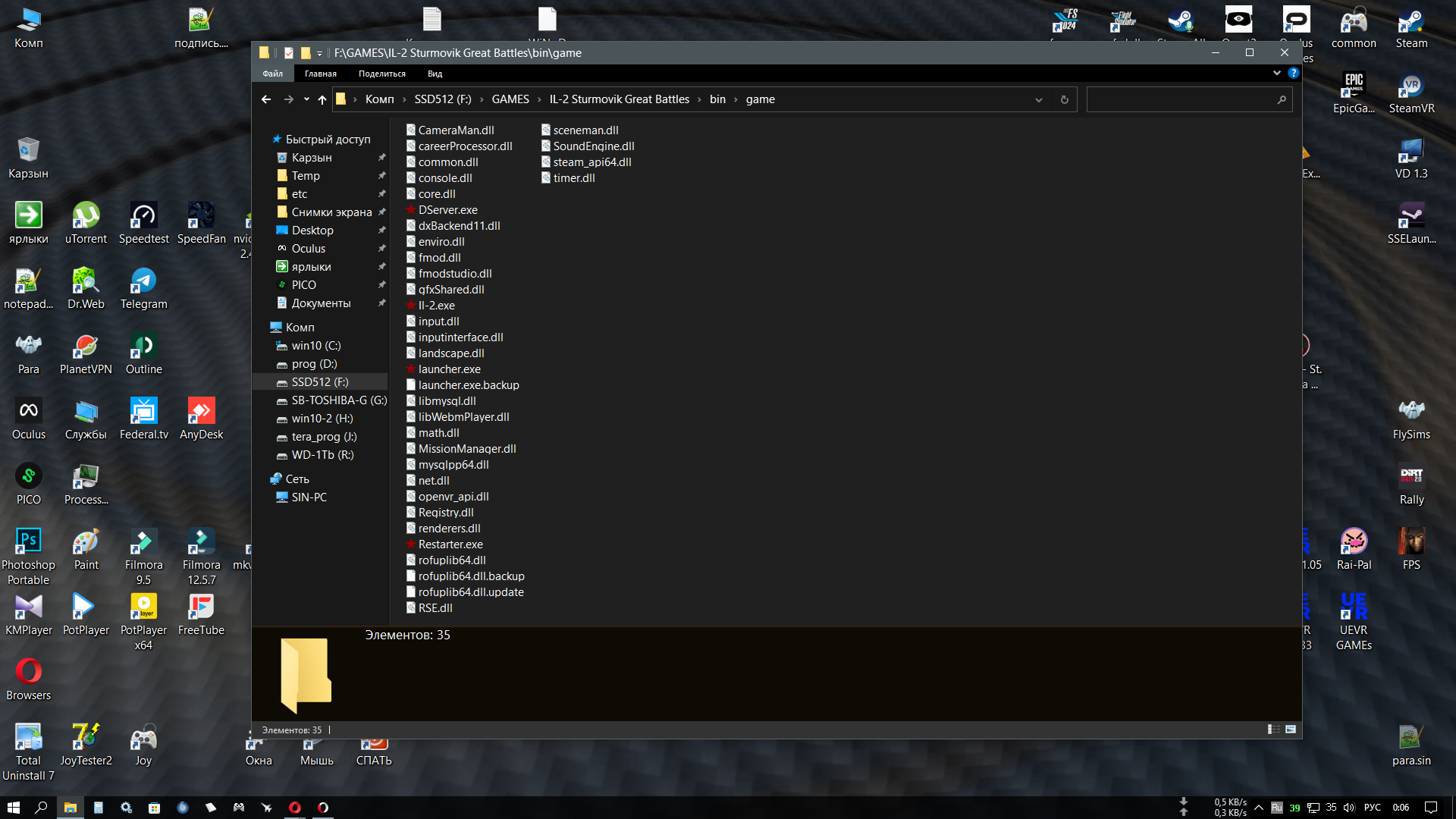This screenshot has width=1456, height=819.
Task: Open the Поделиться ribbon tab
Action: [382, 74]
